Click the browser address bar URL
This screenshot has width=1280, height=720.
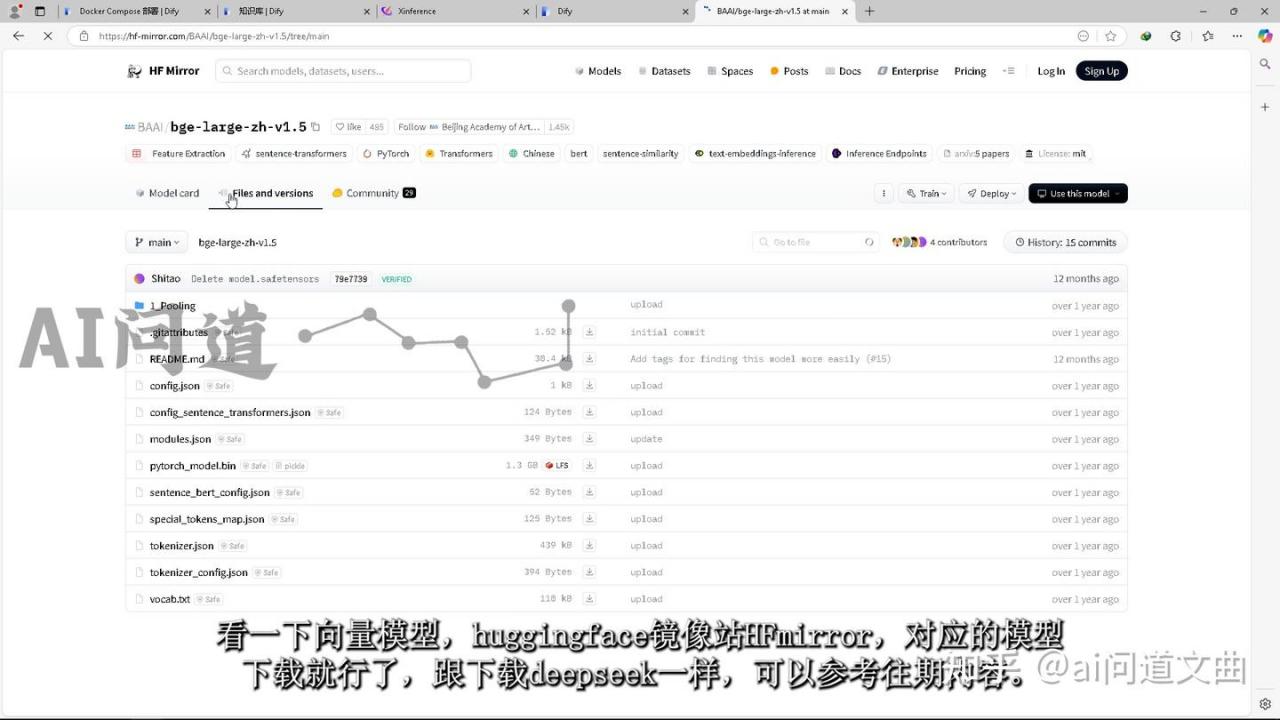214,36
